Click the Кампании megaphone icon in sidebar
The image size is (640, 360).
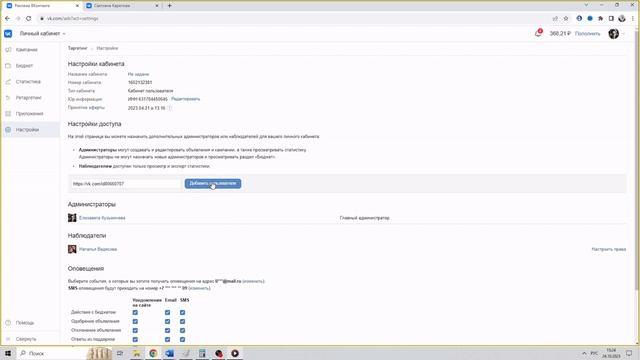pos(8,50)
